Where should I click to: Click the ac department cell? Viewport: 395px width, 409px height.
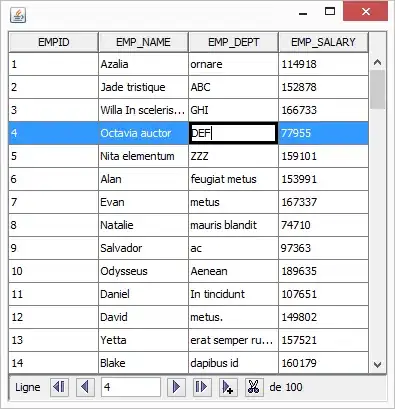[233, 248]
